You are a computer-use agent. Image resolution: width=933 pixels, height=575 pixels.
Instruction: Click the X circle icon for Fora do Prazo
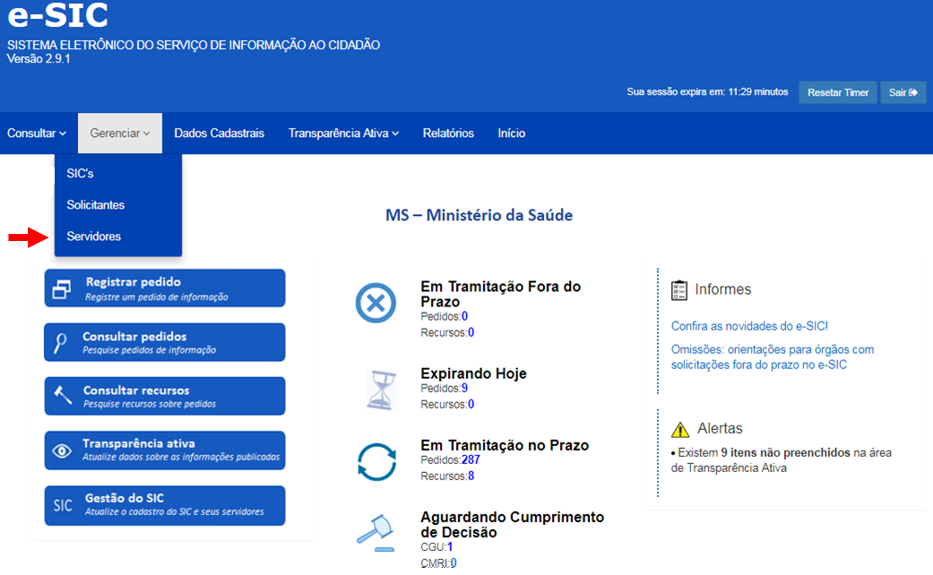click(x=375, y=303)
